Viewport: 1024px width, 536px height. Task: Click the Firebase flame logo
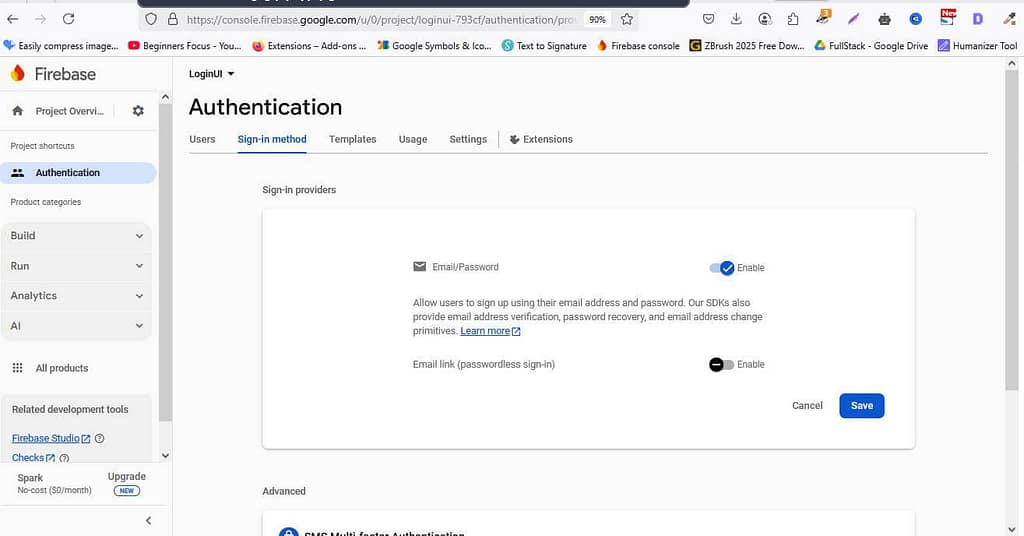pyautogui.click(x=18, y=73)
